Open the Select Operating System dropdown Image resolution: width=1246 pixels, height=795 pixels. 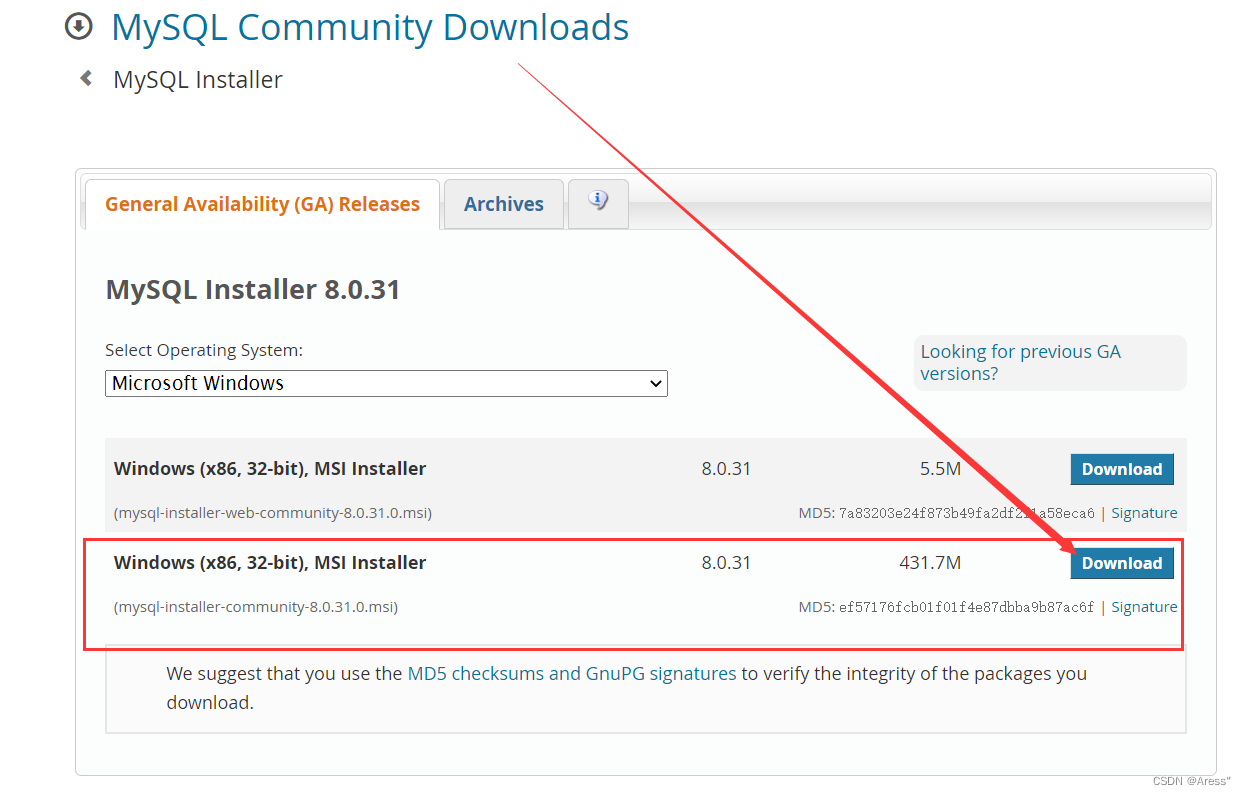pyautogui.click(x=386, y=383)
